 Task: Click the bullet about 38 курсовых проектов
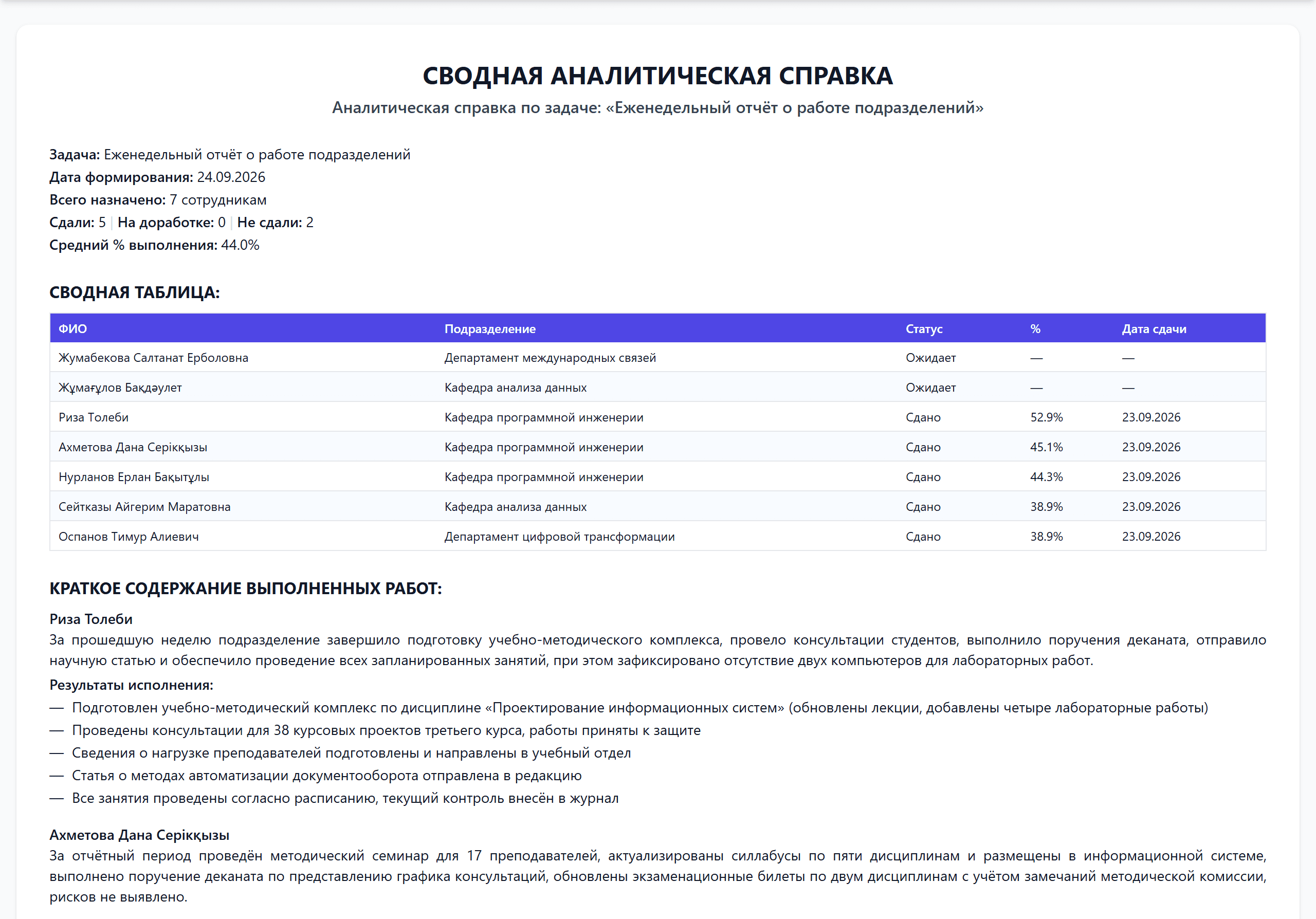[375, 730]
